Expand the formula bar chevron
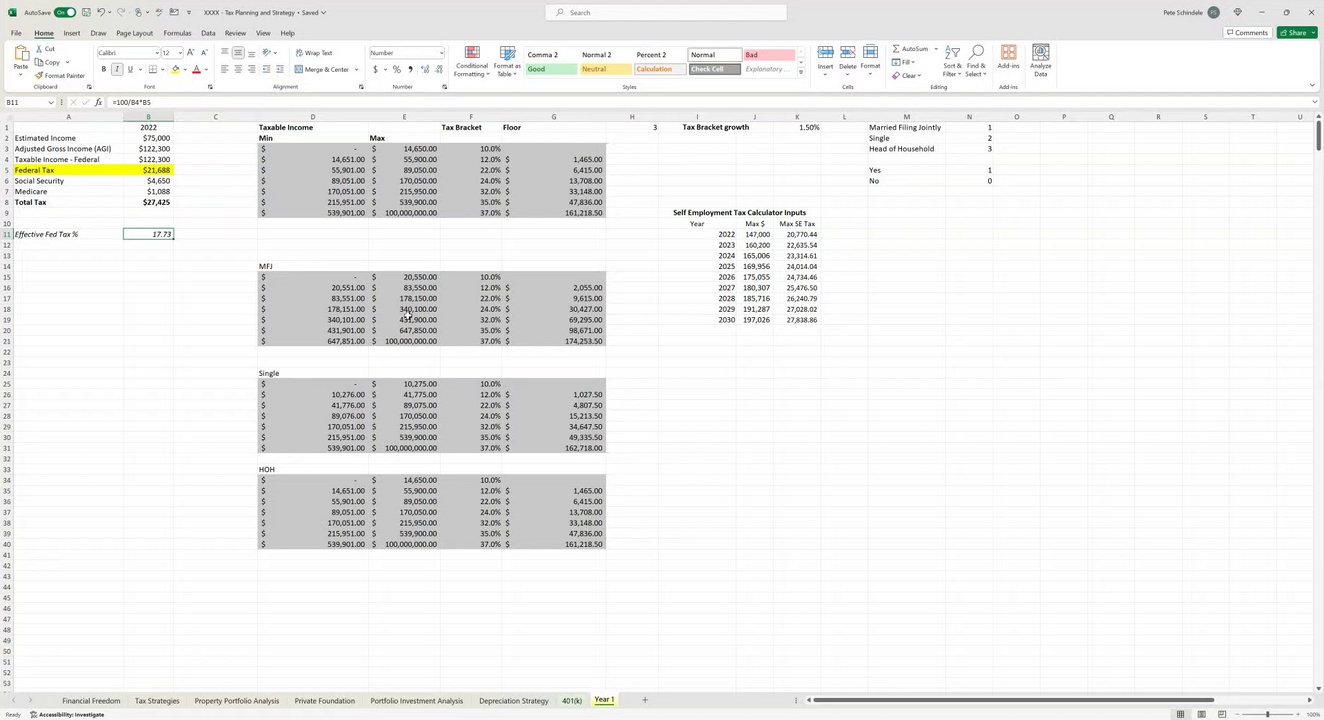The width and height of the screenshot is (1324, 720). (1314, 102)
